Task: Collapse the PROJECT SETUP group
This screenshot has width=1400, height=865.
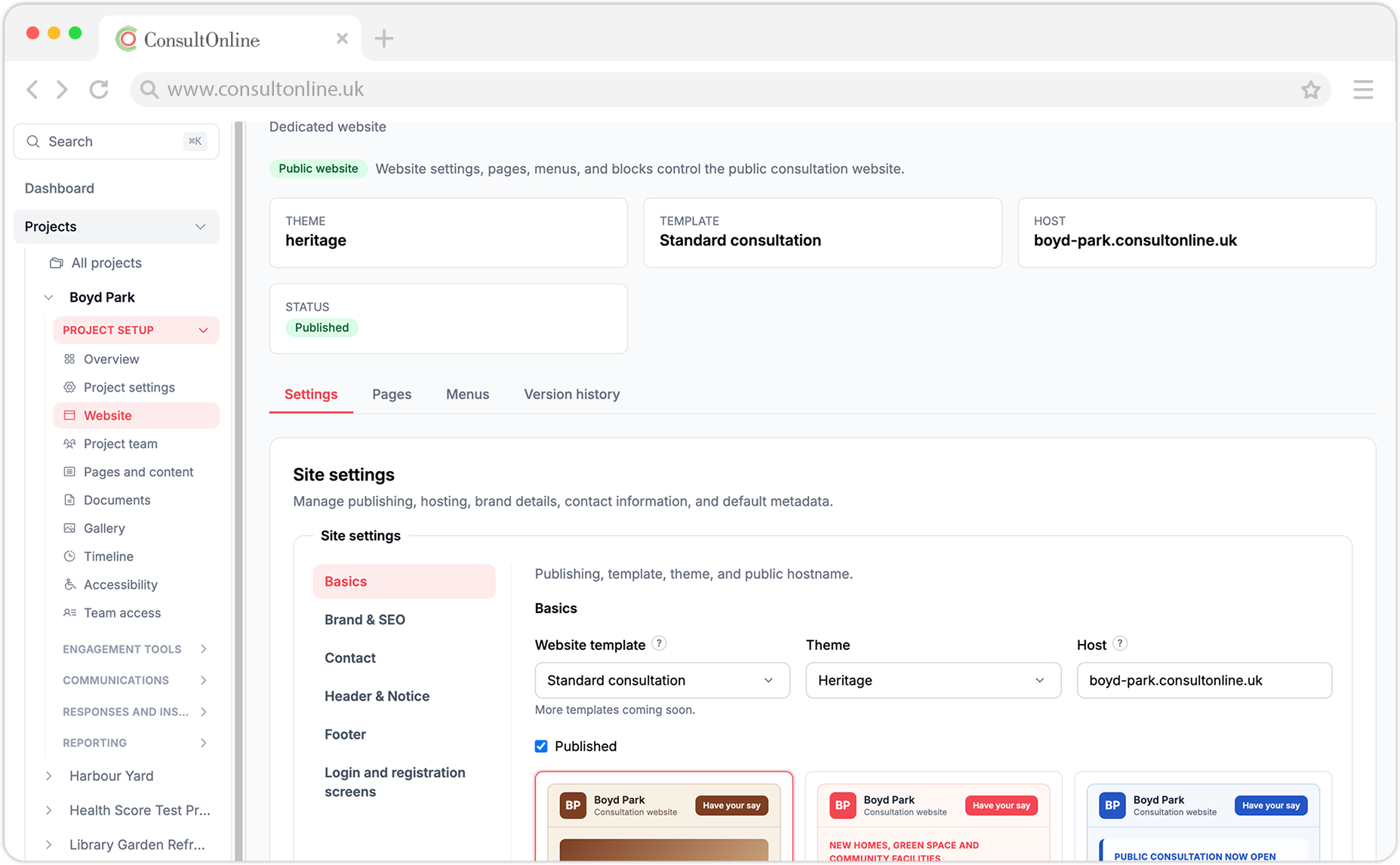Action: (x=203, y=331)
